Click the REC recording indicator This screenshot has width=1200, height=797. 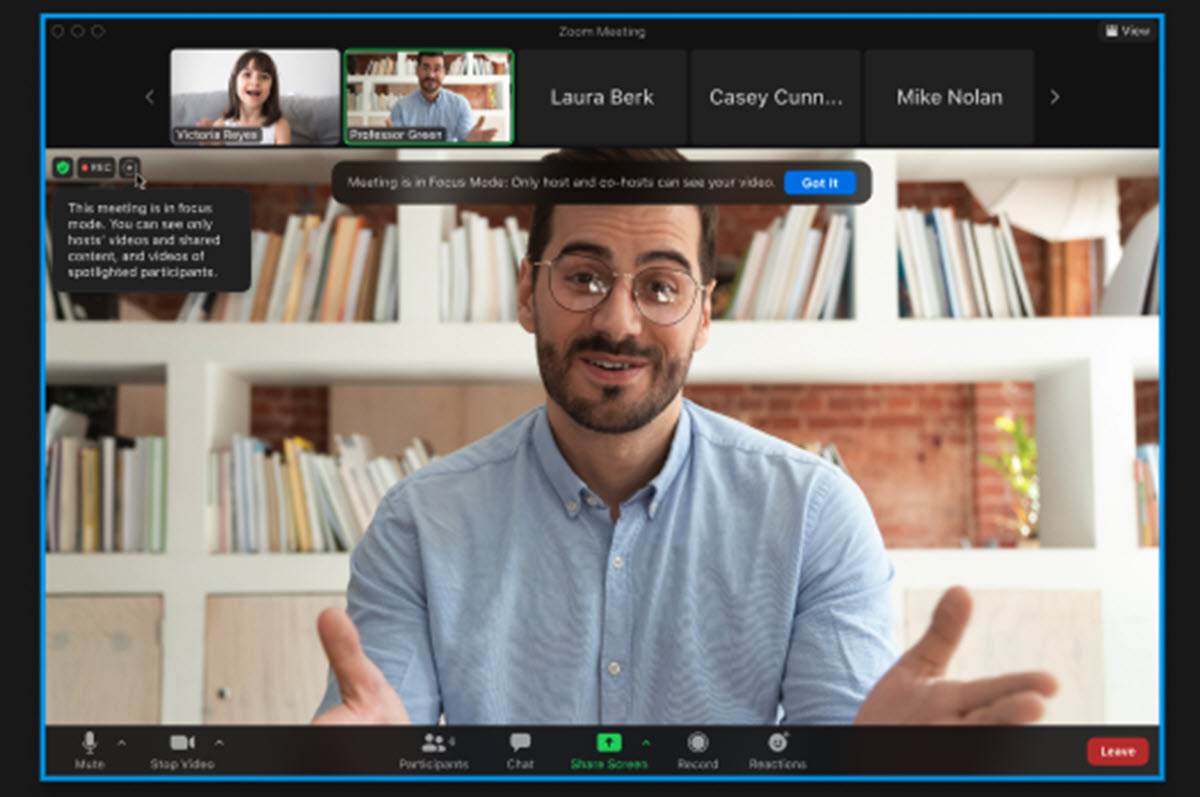click(96, 168)
